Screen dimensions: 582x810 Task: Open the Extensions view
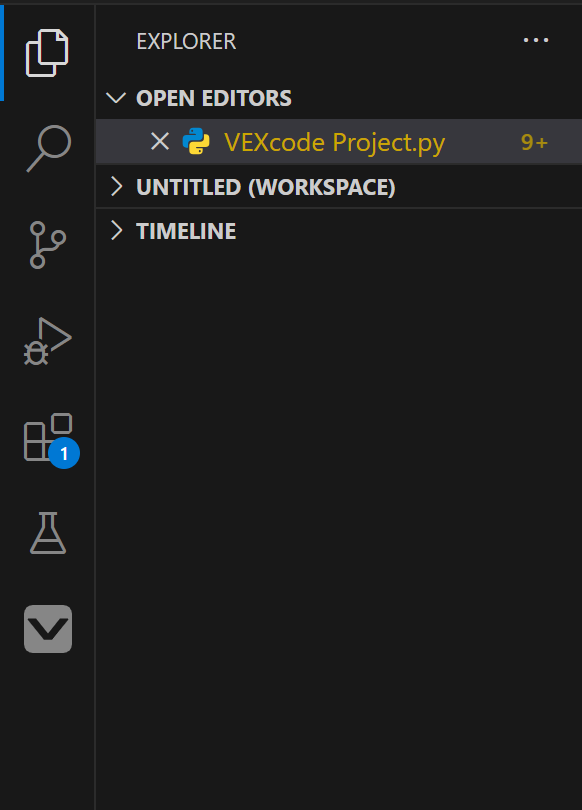47,436
